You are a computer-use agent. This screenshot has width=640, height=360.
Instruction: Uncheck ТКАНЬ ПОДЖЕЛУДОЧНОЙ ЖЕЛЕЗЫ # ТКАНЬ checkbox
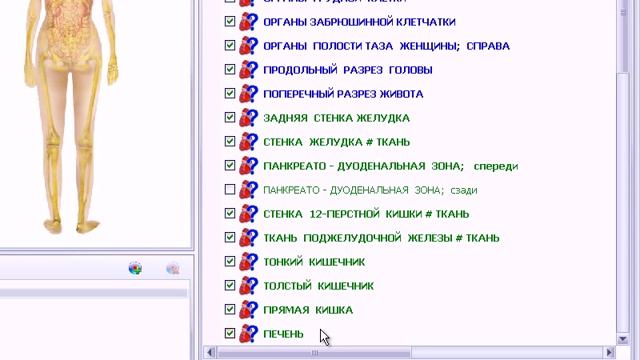(230, 237)
